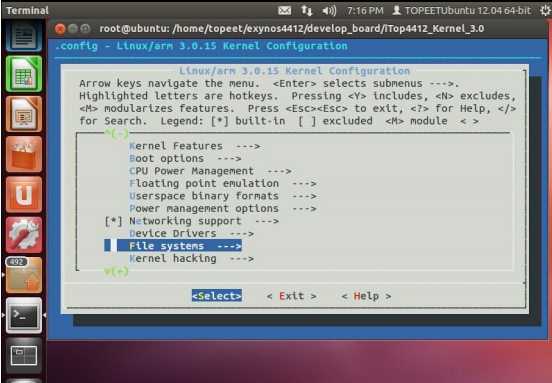Click the terminal window title path text
This screenshot has height=383, width=552.
292,29
